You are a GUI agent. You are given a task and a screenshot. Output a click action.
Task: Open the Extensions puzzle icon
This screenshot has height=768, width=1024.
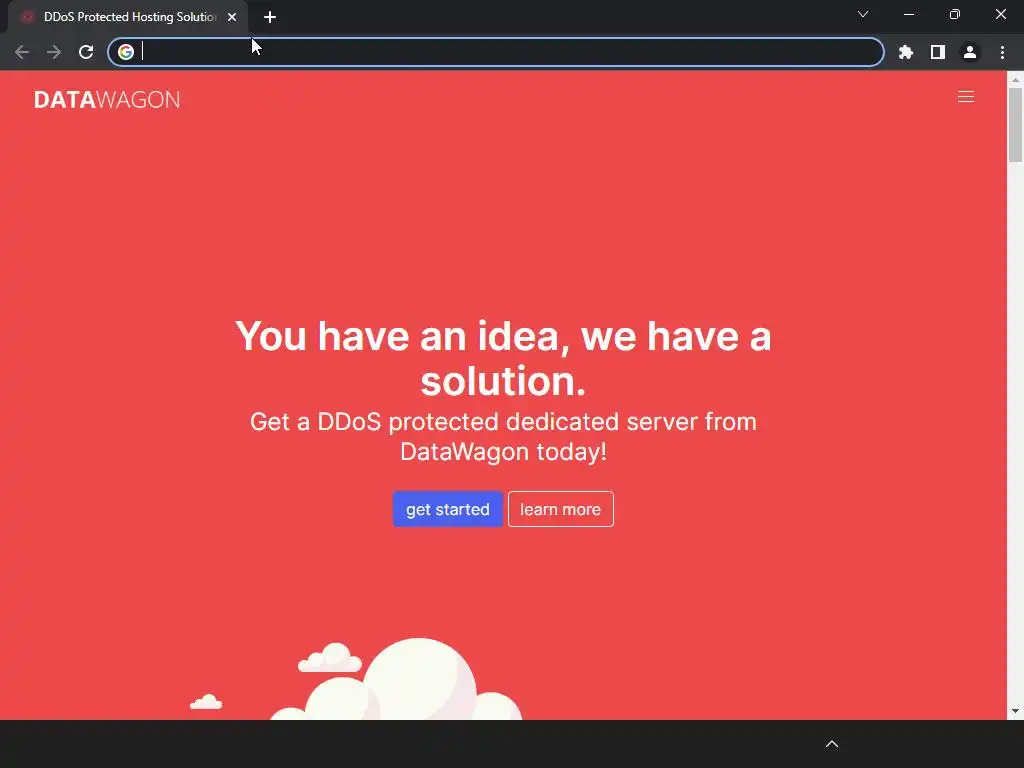tap(906, 52)
